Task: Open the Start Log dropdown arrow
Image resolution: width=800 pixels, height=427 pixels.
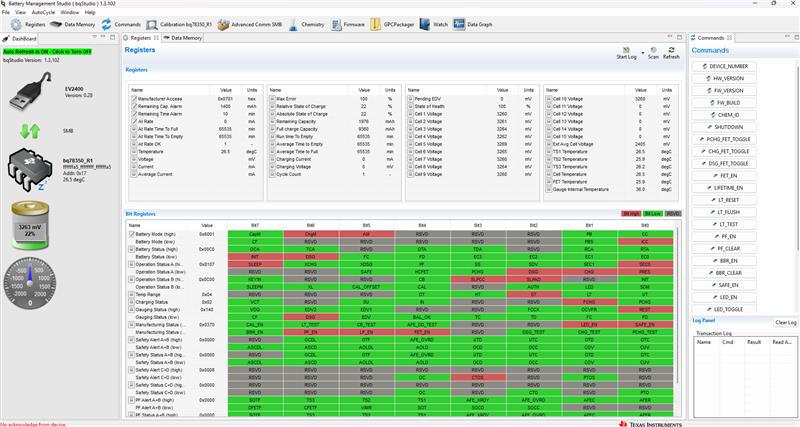Action: tap(642, 53)
